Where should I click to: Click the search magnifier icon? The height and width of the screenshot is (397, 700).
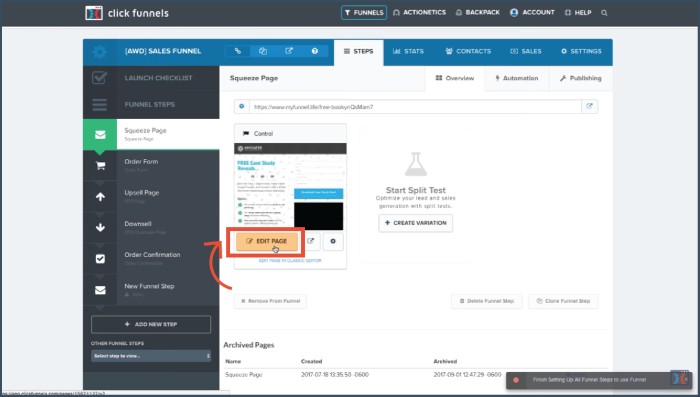tap(604, 13)
